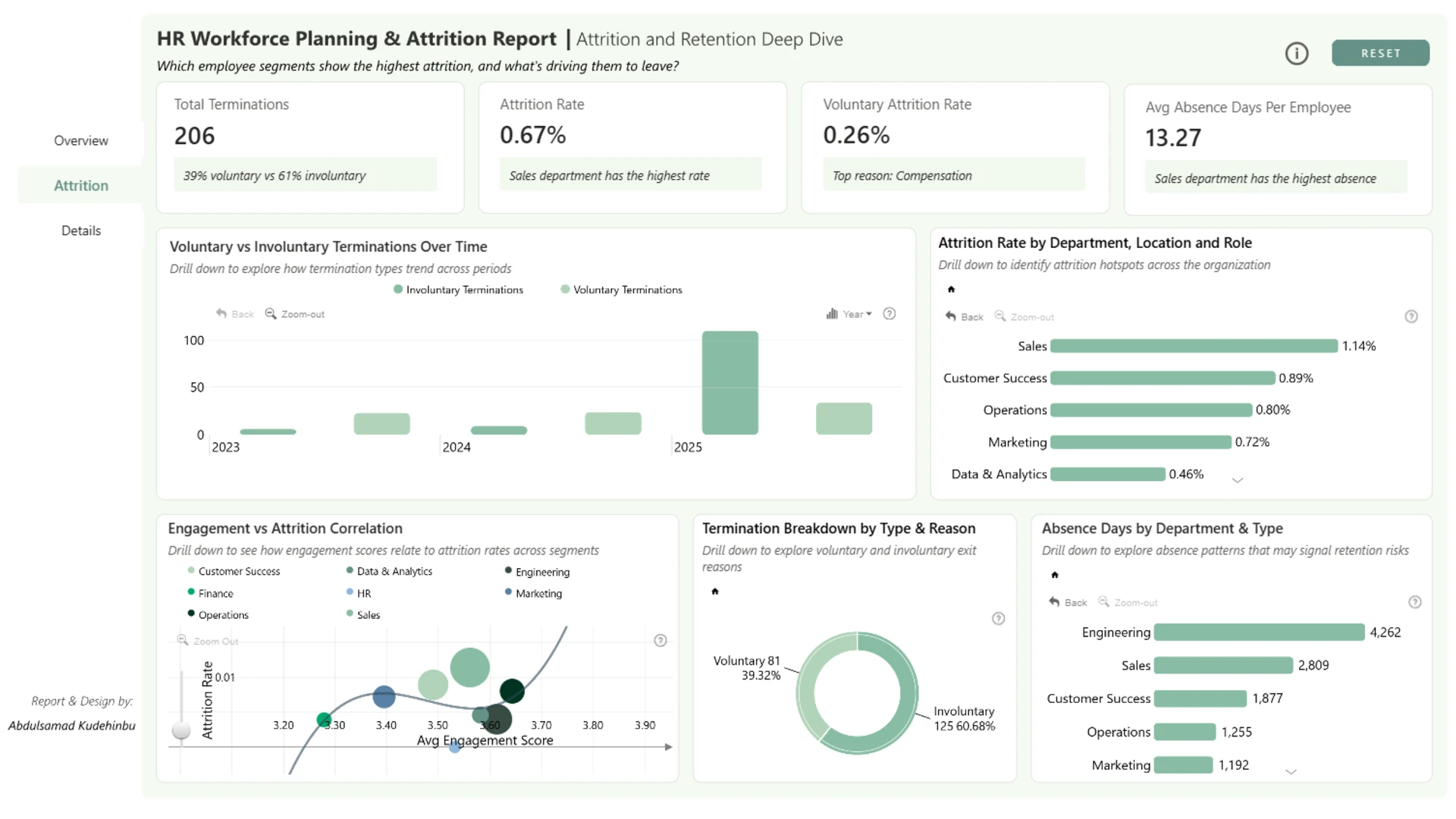Click Back in Attrition Rate by Department chart
1456x819 pixels.
coord(964,317)
